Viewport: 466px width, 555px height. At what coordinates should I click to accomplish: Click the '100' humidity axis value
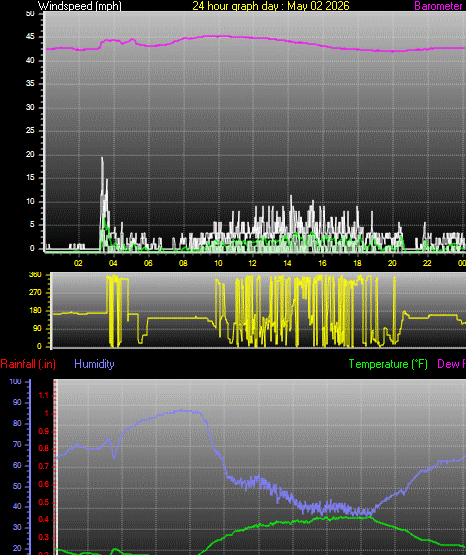[16, 382]
